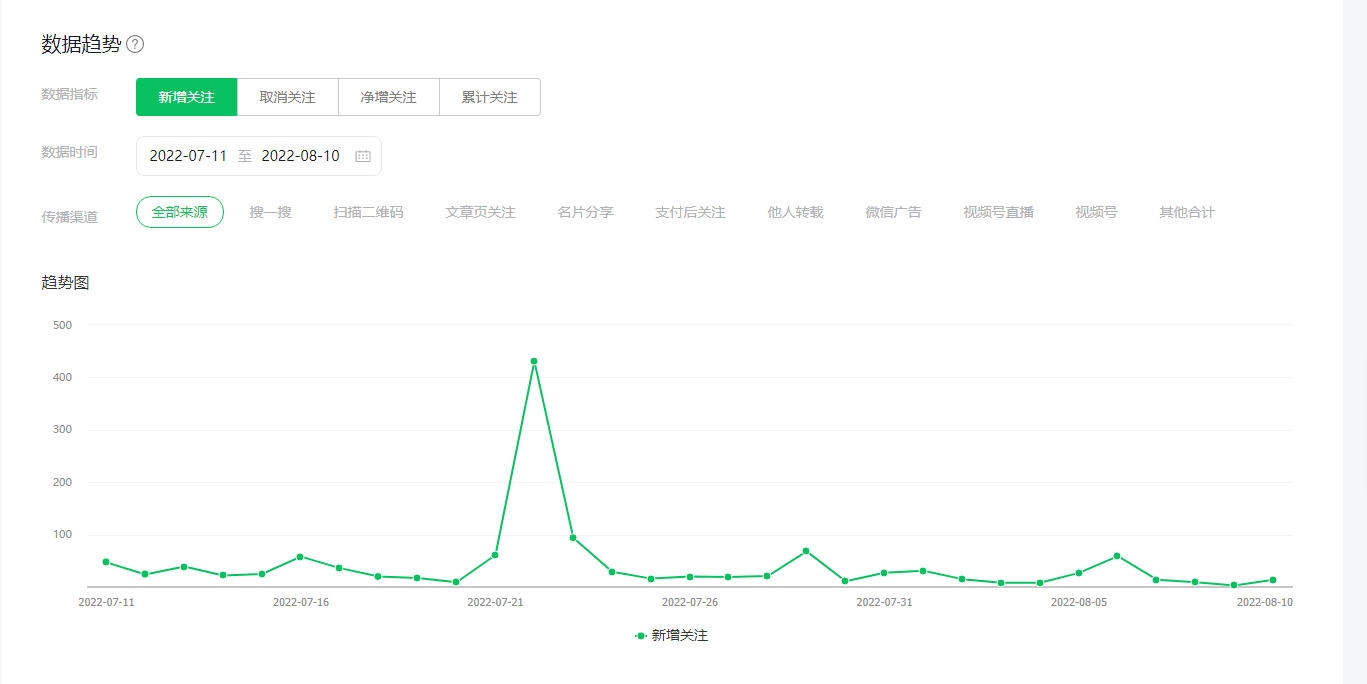This screenshot has height=684, width=1367.
Task: Open the 累计关注 tab
Action: 489,97
